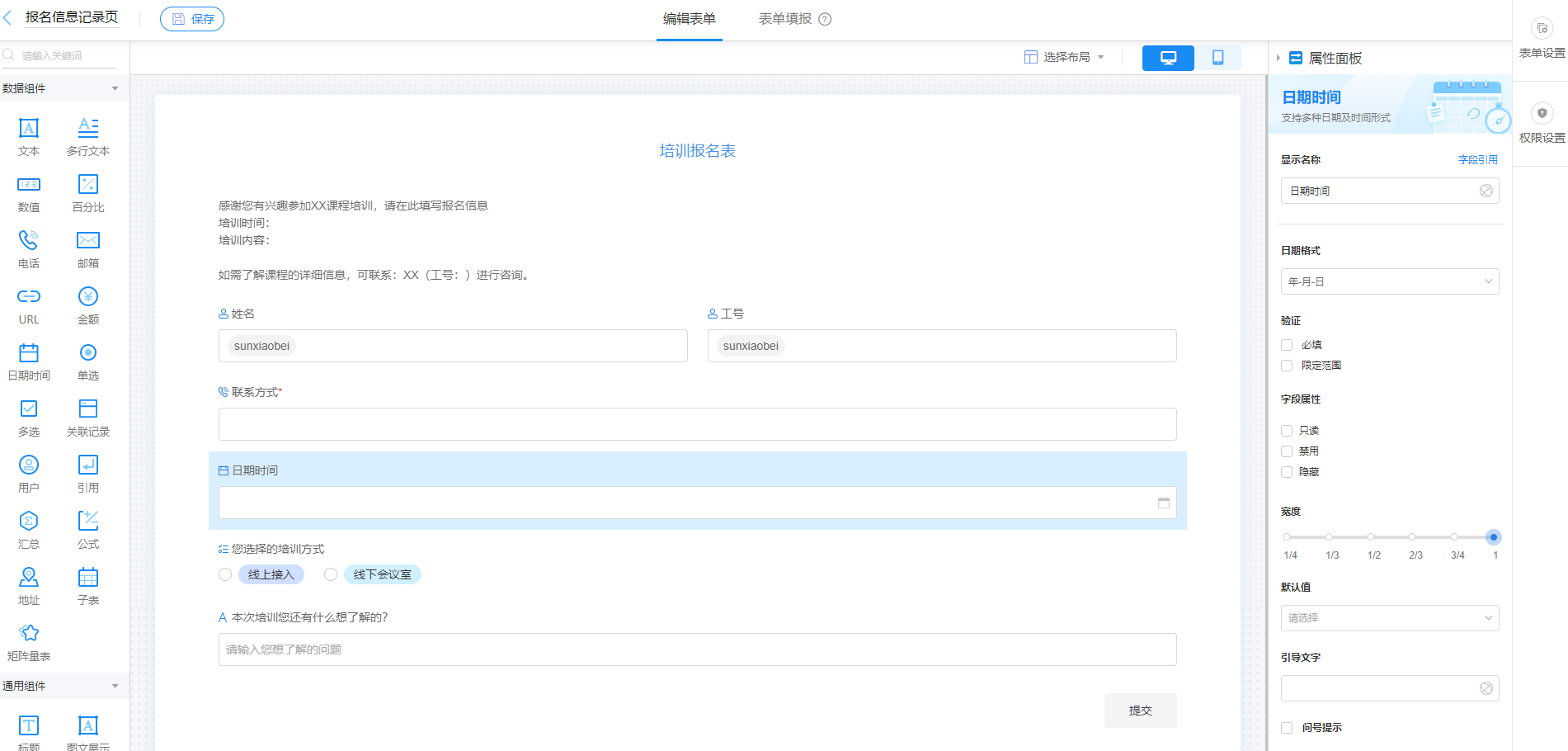Stay on the 编辑表单 tab

(689, 18)
